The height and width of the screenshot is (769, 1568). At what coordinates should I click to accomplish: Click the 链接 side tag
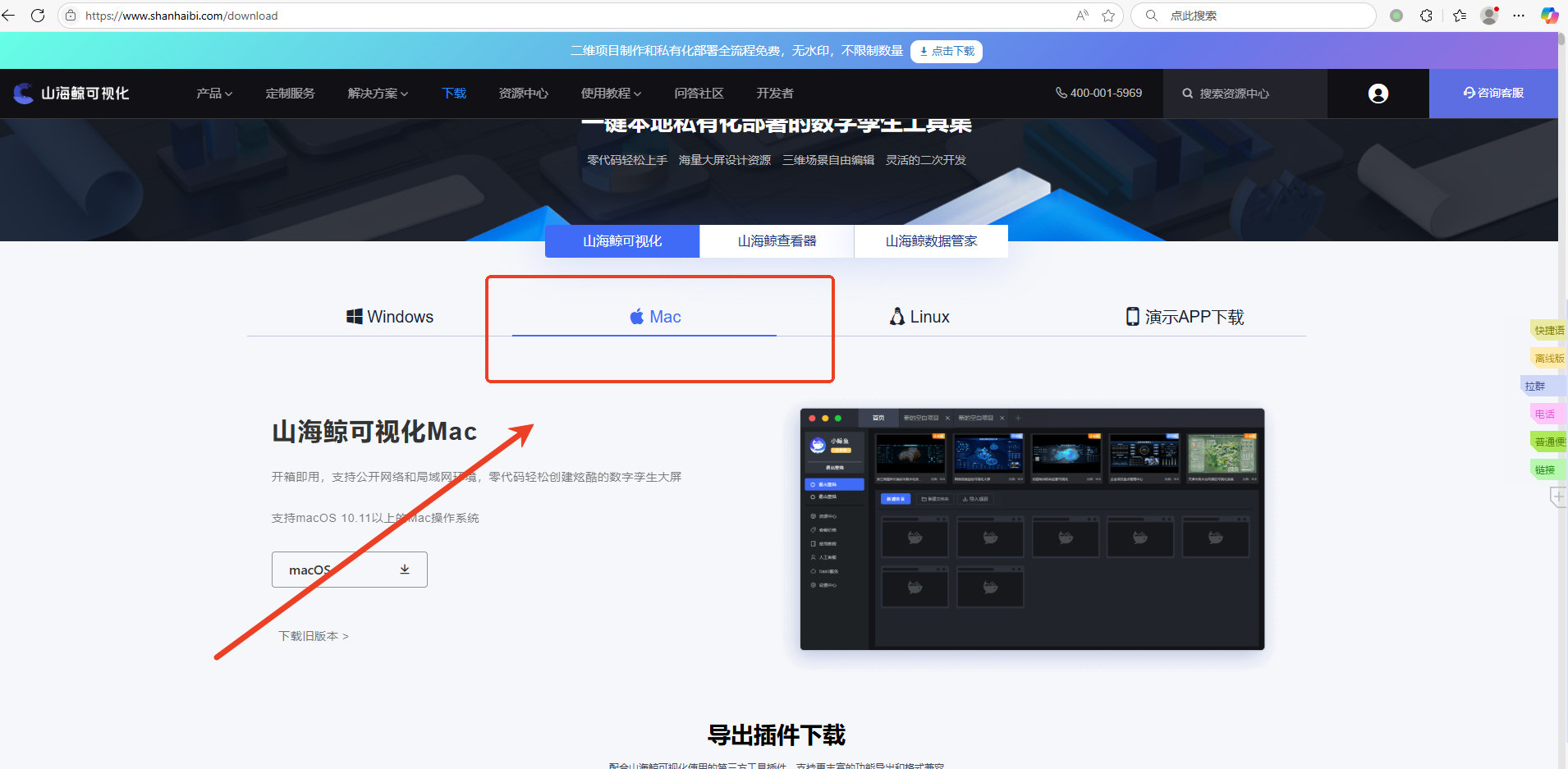1548,469
